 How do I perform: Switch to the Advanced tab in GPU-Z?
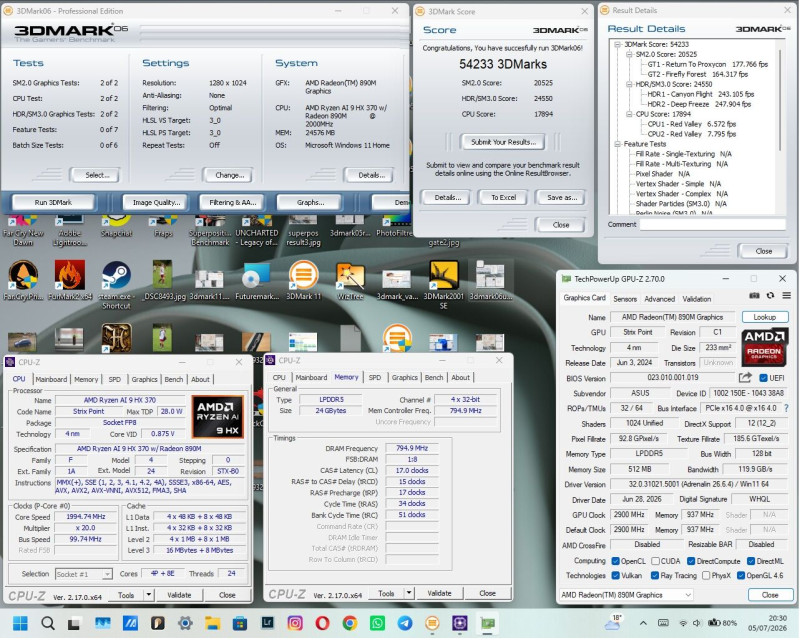660,299
